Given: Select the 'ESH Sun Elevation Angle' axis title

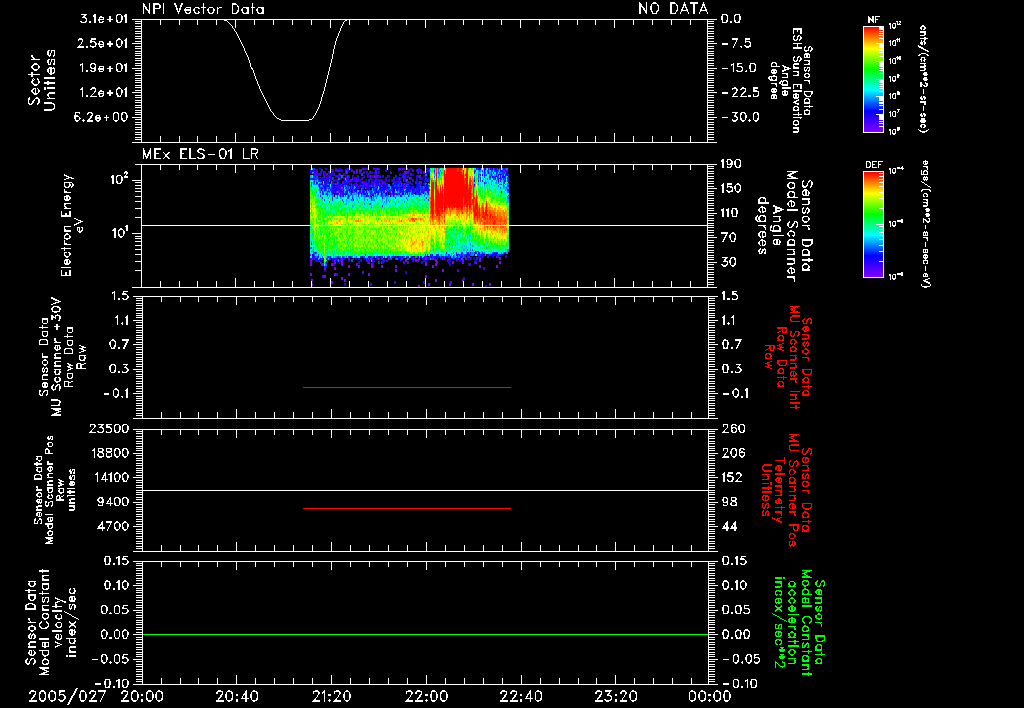Looking at the screenshot, I should [789, 80].
